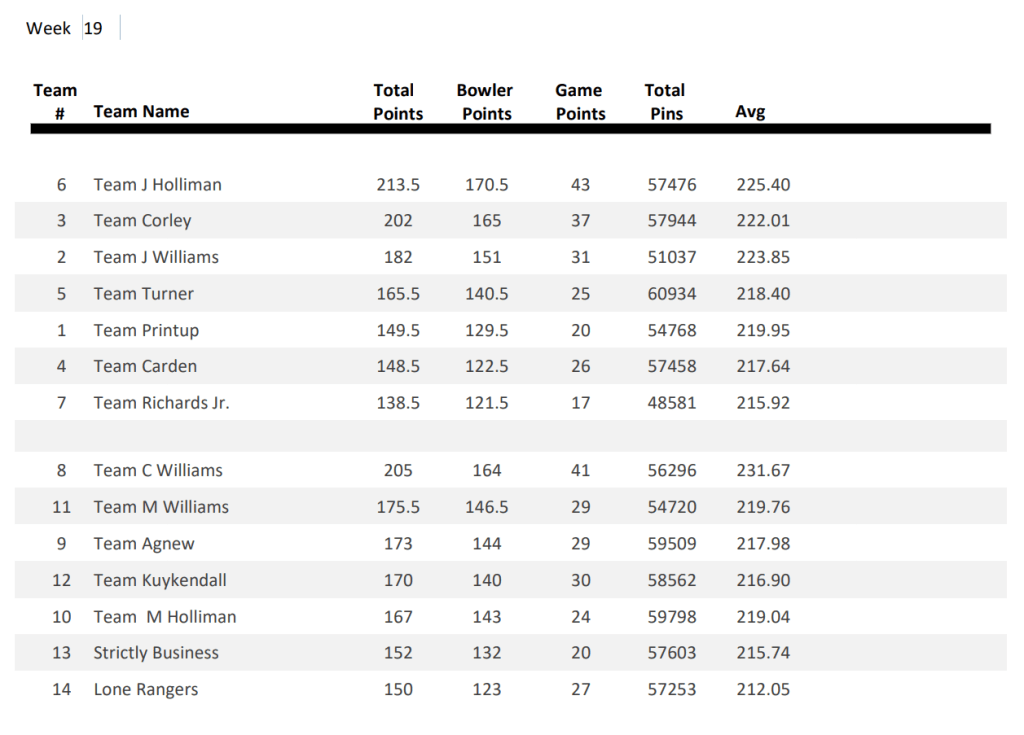
Task: Click the Bowler Points column header
Action: point(486,102)
